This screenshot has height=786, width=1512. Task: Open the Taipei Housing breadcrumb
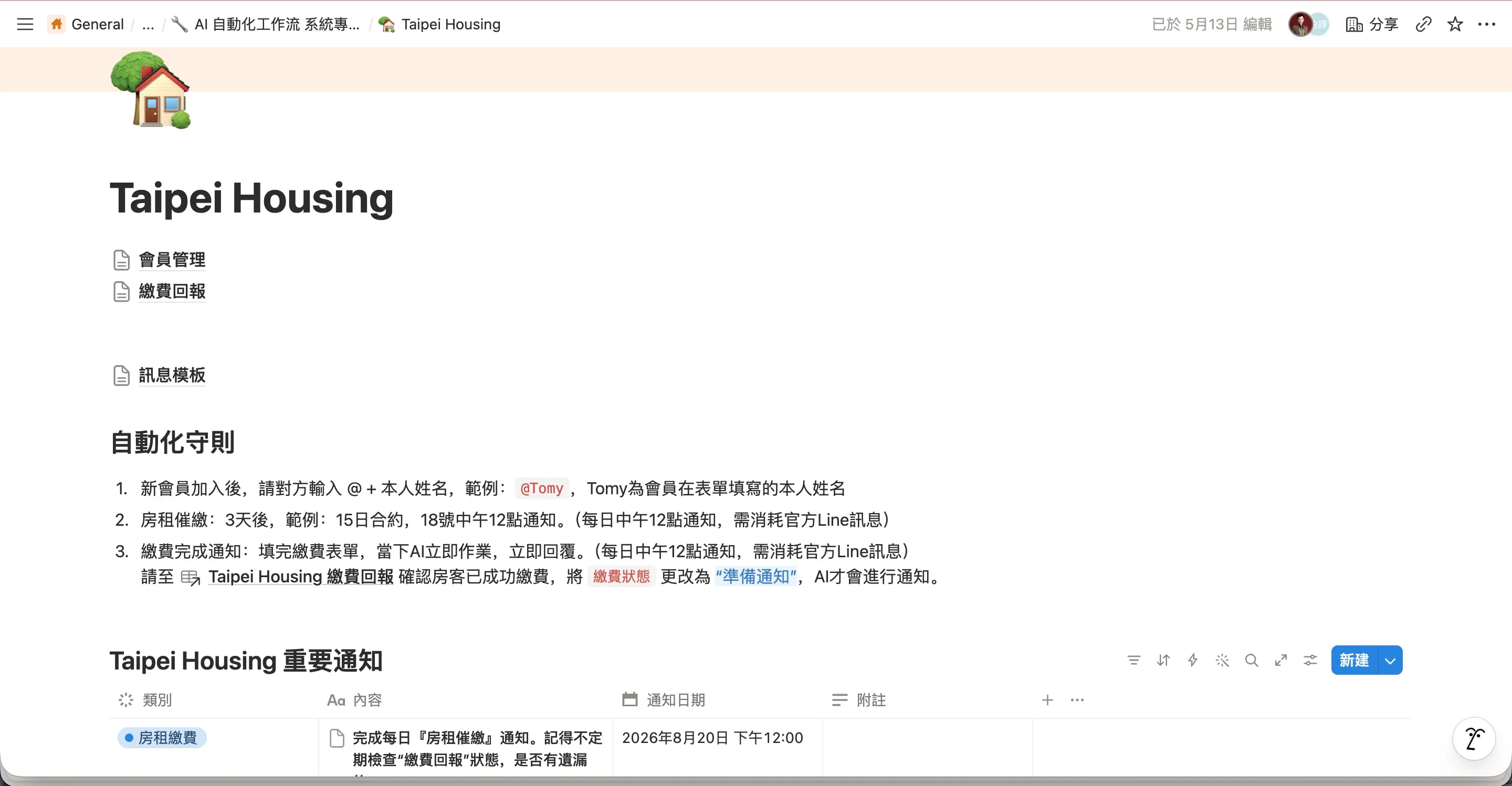coord(439,24)
